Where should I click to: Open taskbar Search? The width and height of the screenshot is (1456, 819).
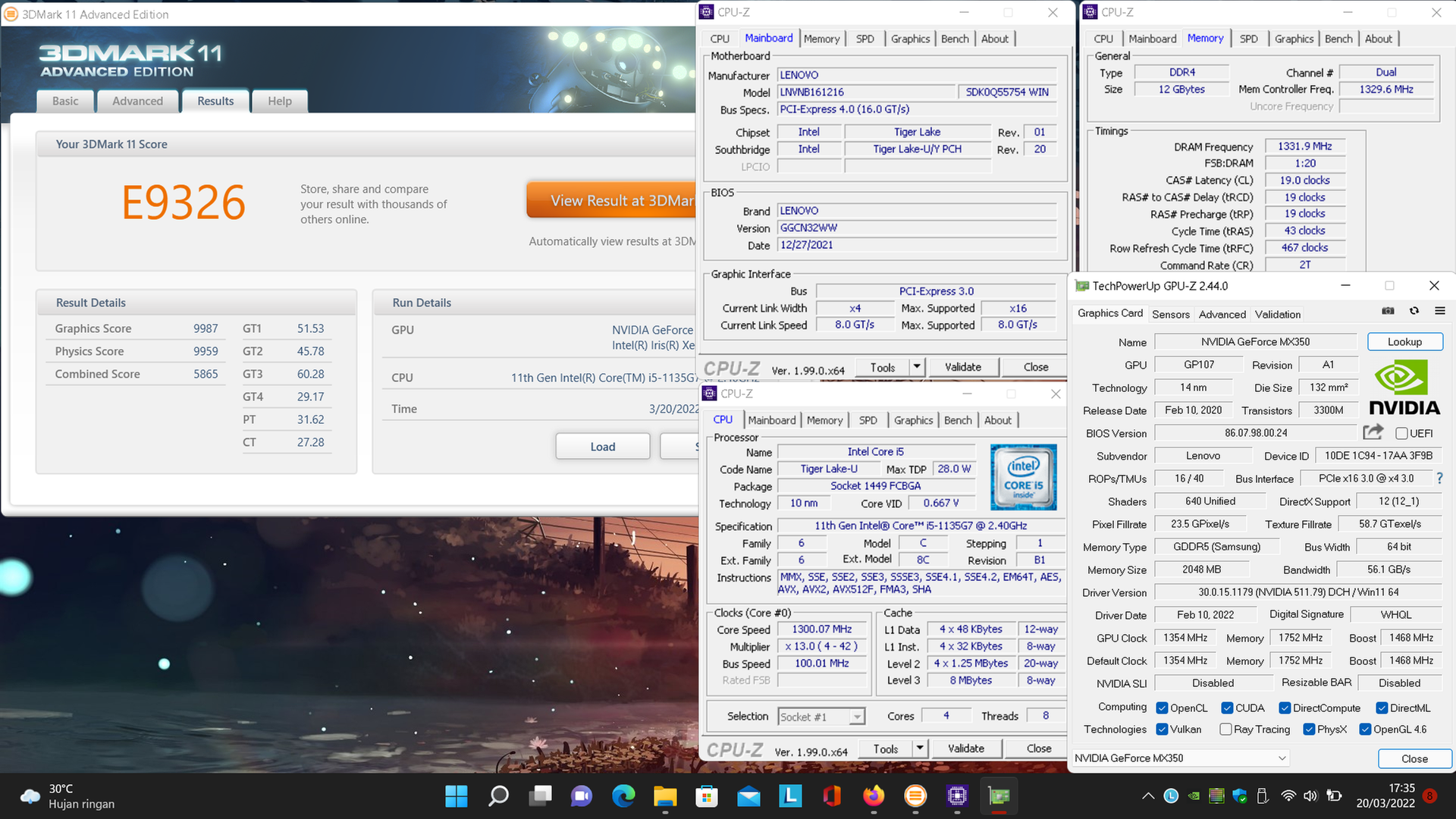click(498, 795)
